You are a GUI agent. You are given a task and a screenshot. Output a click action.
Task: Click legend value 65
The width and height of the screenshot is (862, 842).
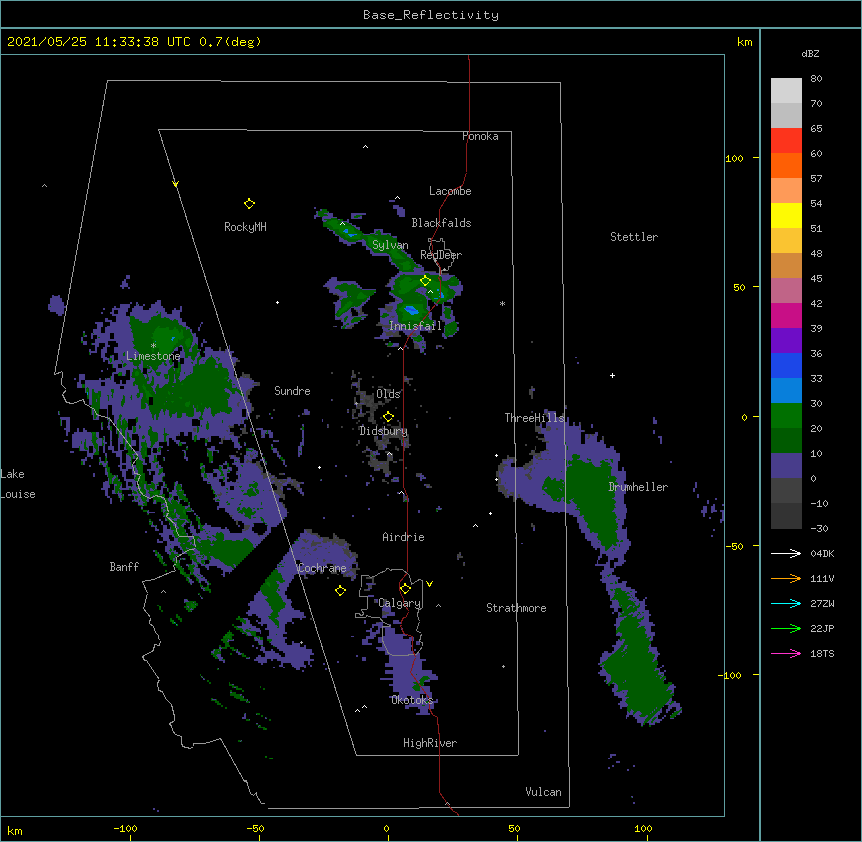(816, 129)
